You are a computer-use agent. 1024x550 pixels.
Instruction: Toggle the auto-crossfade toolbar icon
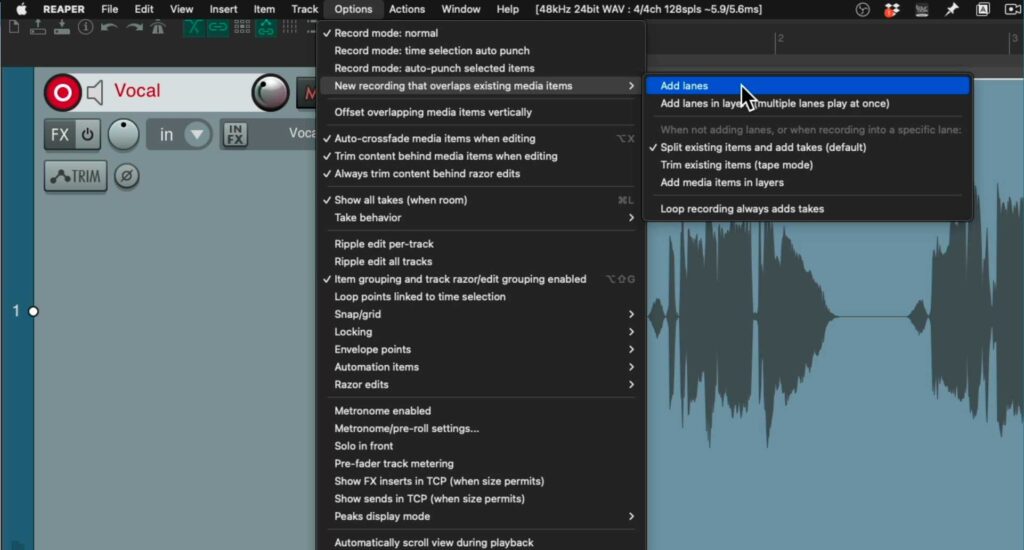click(193, 27)
